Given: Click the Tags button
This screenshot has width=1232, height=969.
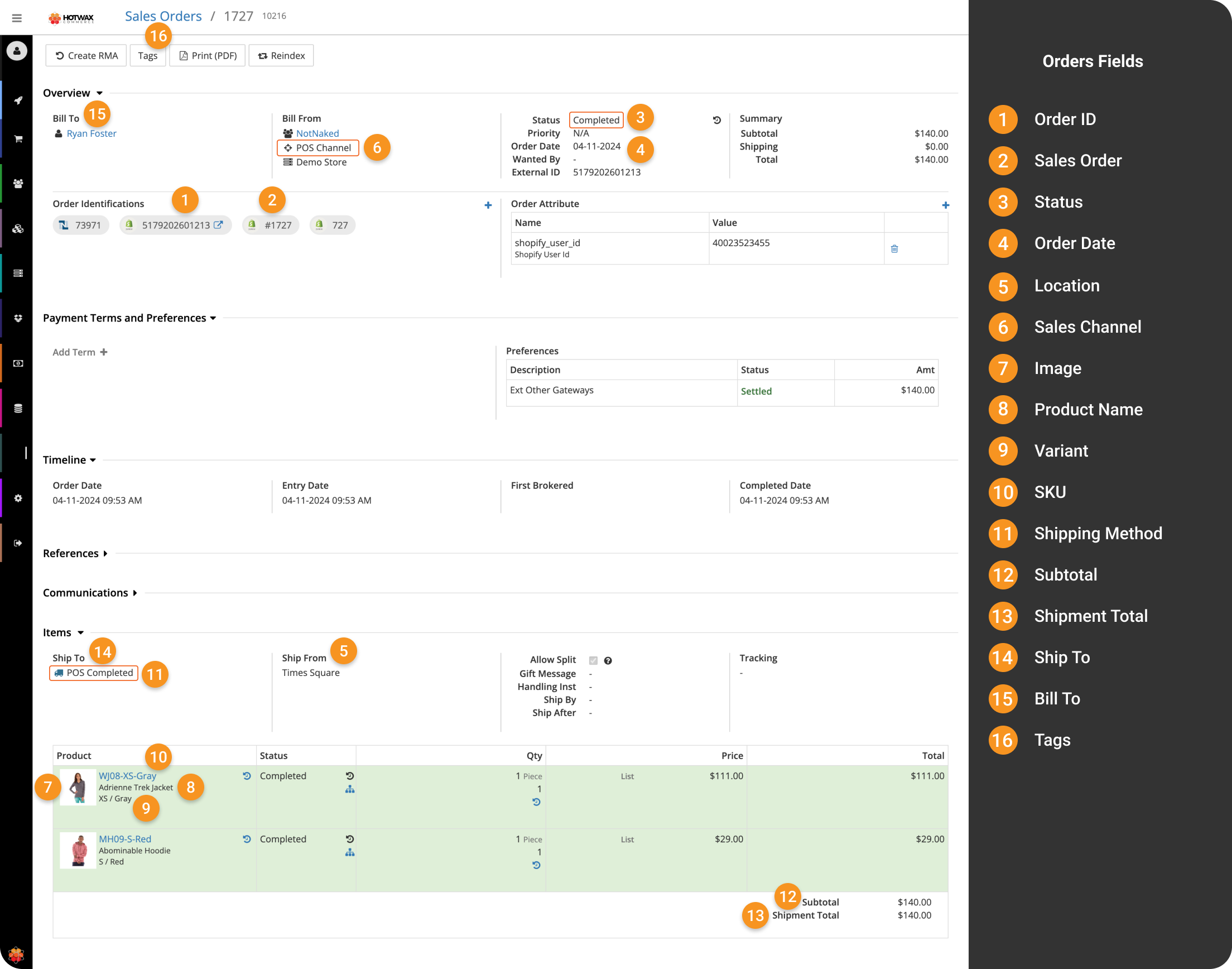Looking at the screenshot, I should pos(147,56).
